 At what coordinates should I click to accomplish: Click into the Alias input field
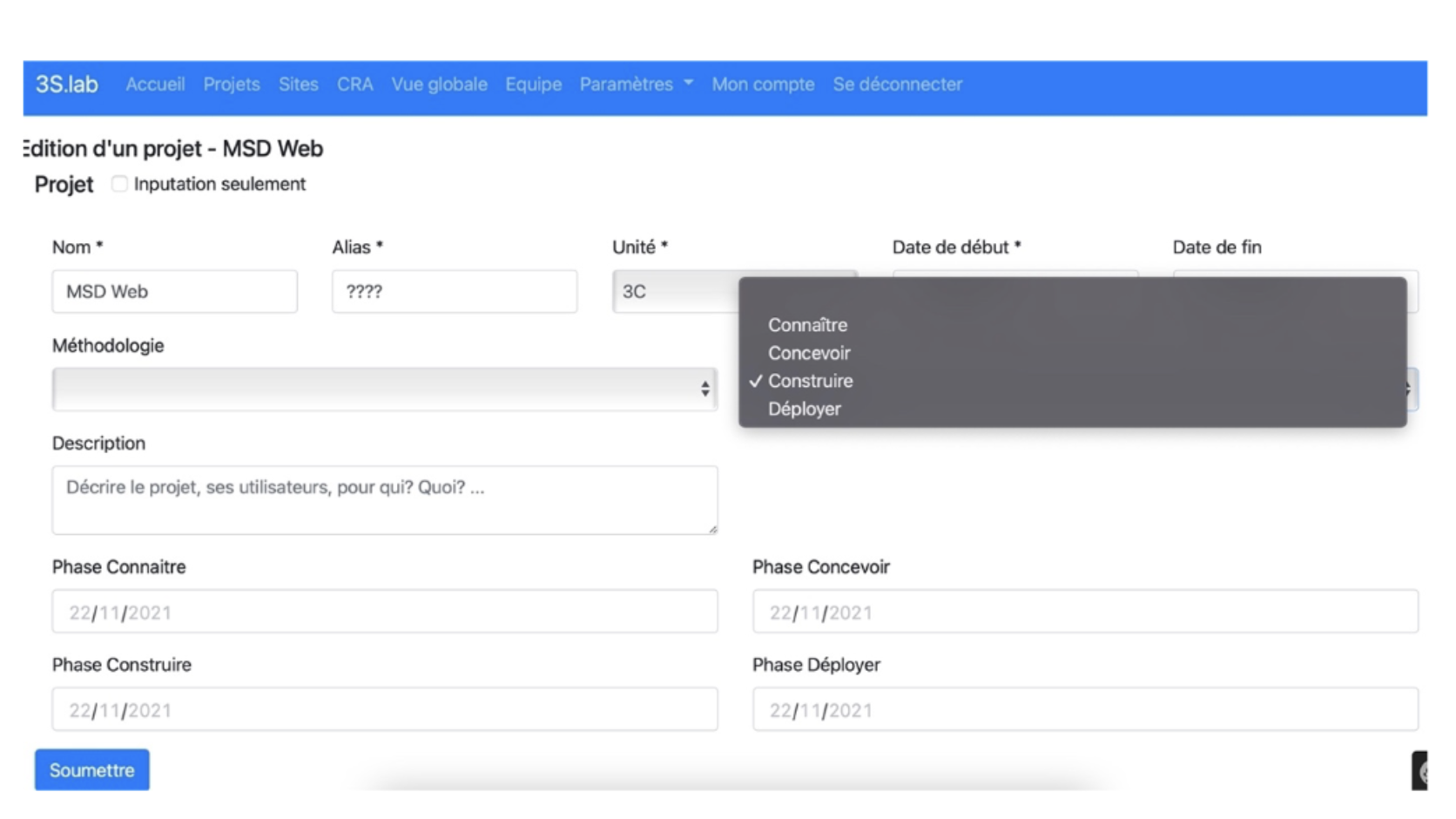(x=455, y=291)
